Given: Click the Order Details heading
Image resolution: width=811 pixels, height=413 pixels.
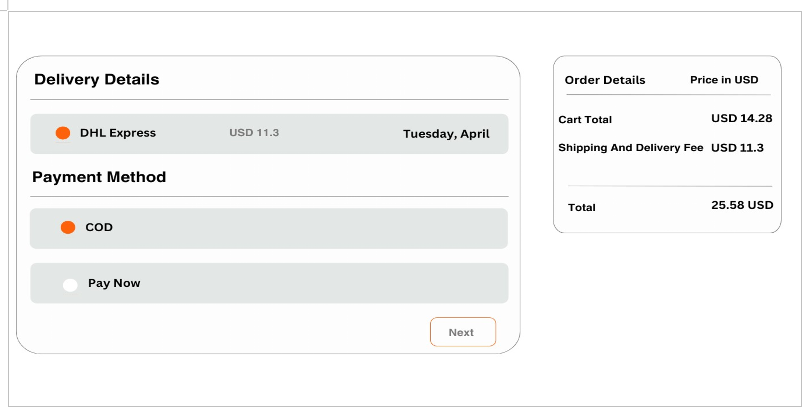Looking at the screenshot, I should coord(605,80).
